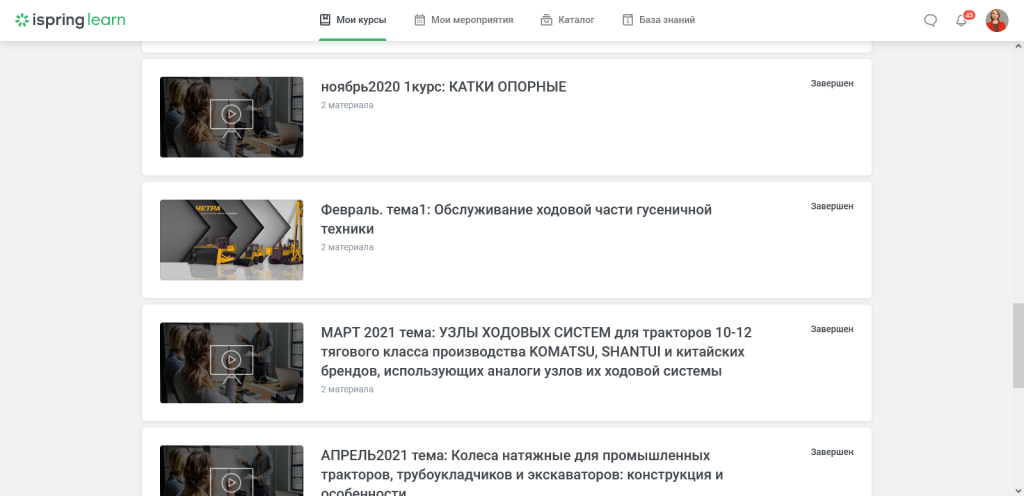
Task: Click Завершен status of КАТКИ ОПОРНЫЕ course
Action: click(832, 84)
